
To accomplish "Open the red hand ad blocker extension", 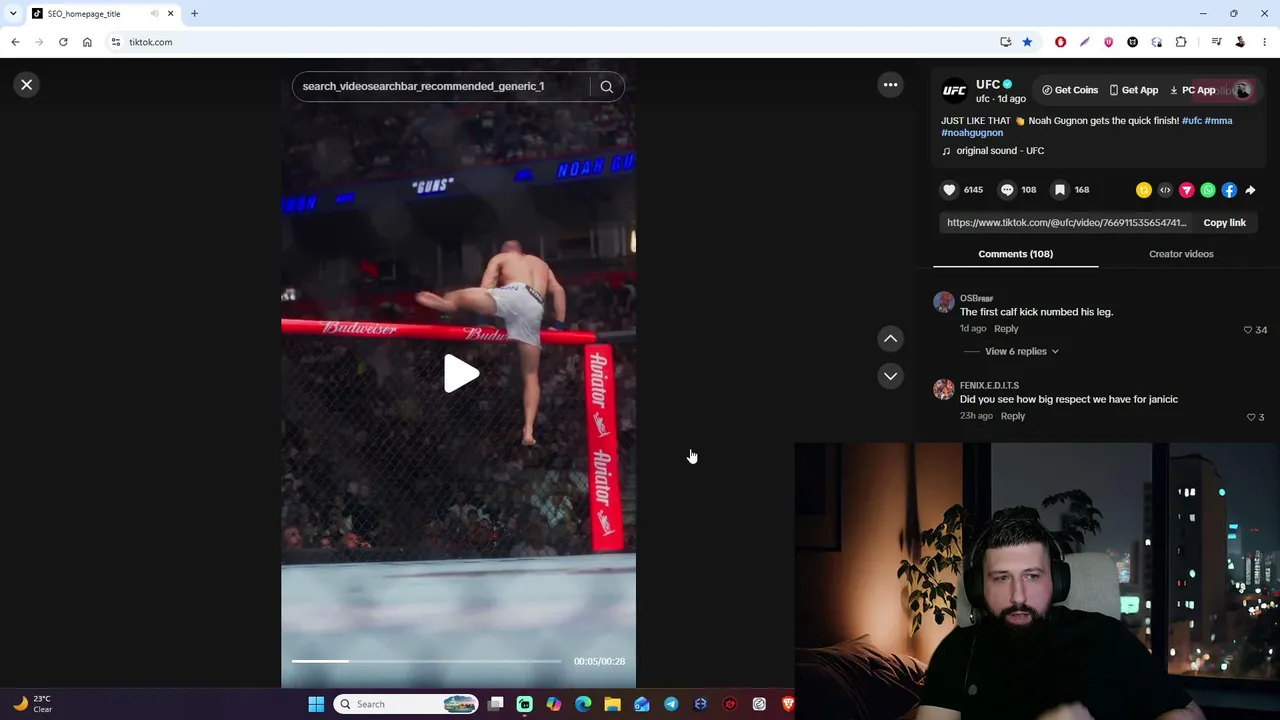I will 1060,42.
